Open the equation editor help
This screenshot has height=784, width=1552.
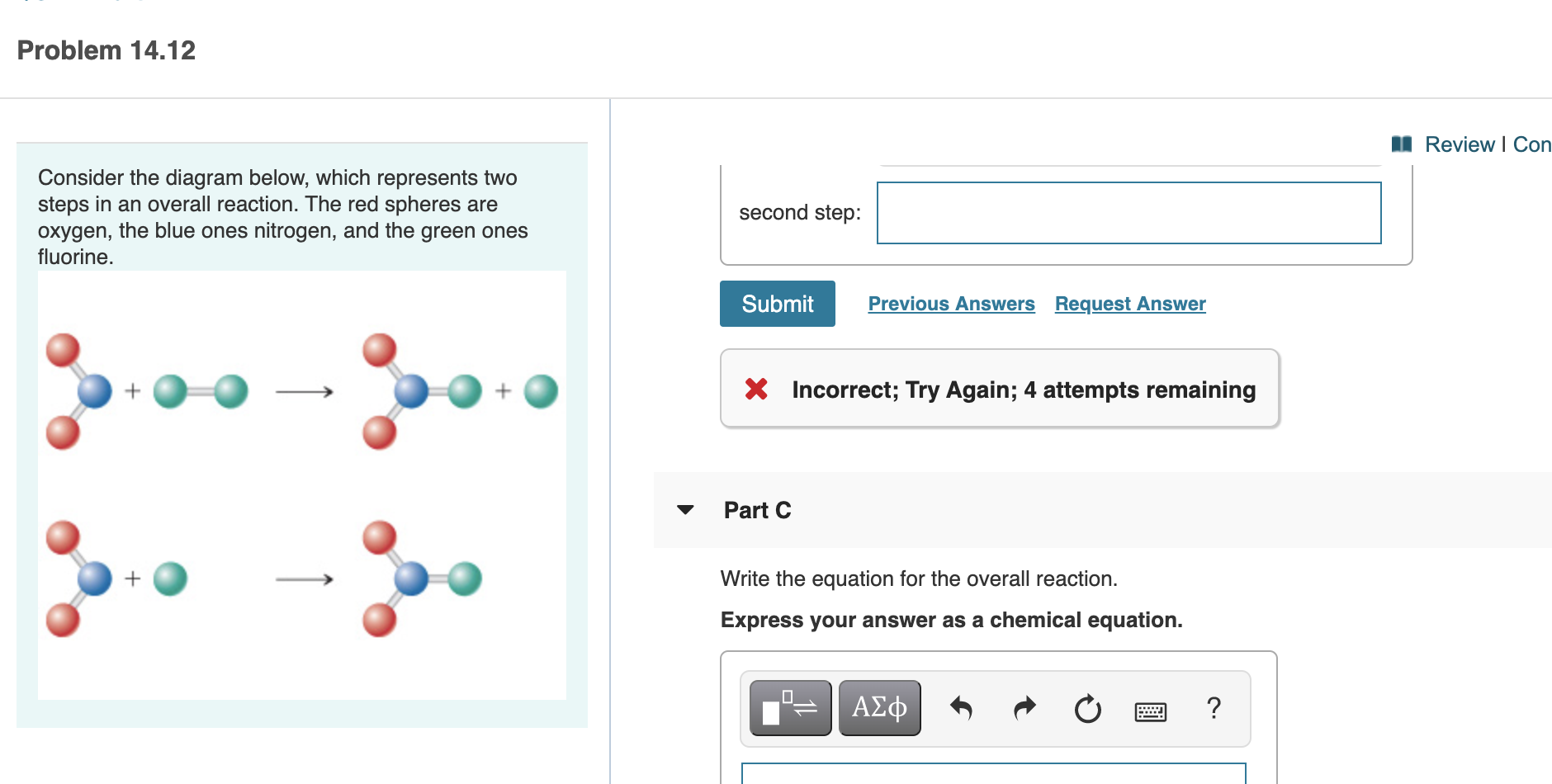tap(1214, 707)
